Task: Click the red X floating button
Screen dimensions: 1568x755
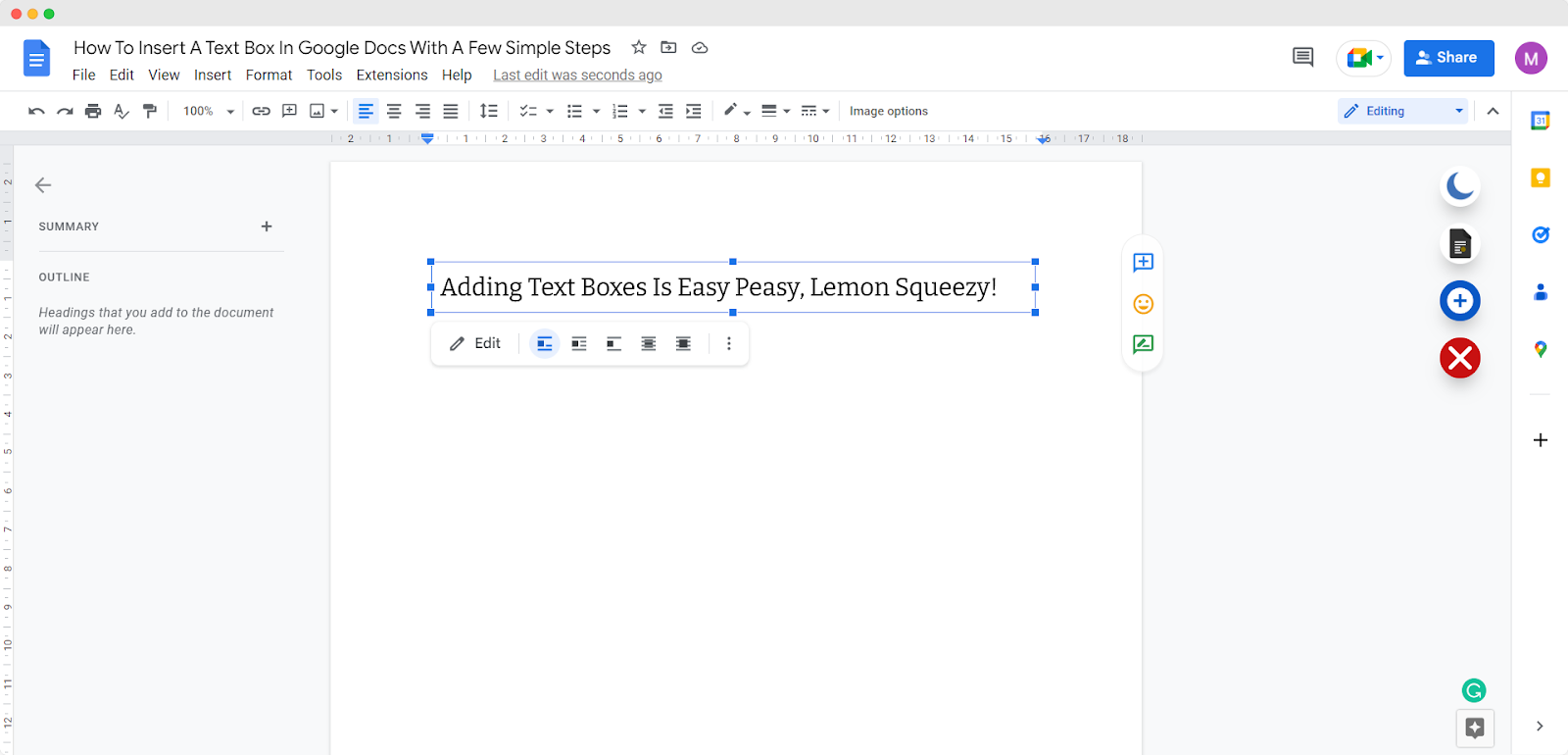Action: point(1460,358)
